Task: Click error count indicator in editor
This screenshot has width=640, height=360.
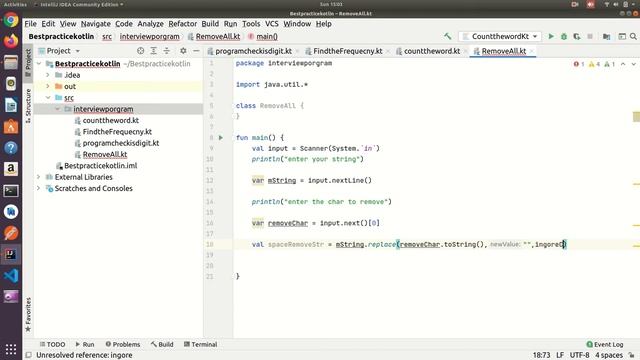Action: (x=579, y=64)
